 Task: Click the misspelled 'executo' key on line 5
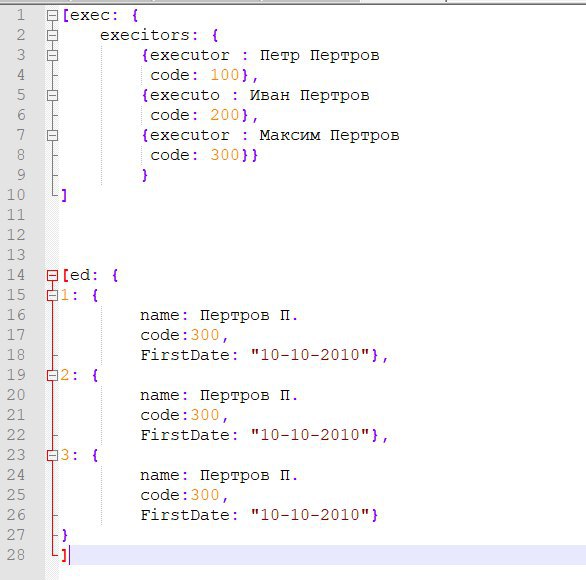(185, 95)
